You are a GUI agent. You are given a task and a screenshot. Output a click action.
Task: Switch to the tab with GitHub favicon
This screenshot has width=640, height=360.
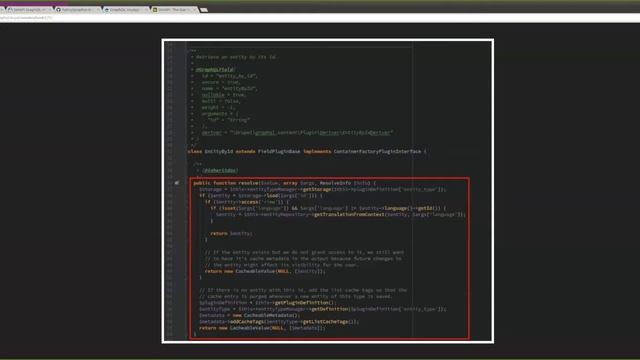[x=78, y=9]
